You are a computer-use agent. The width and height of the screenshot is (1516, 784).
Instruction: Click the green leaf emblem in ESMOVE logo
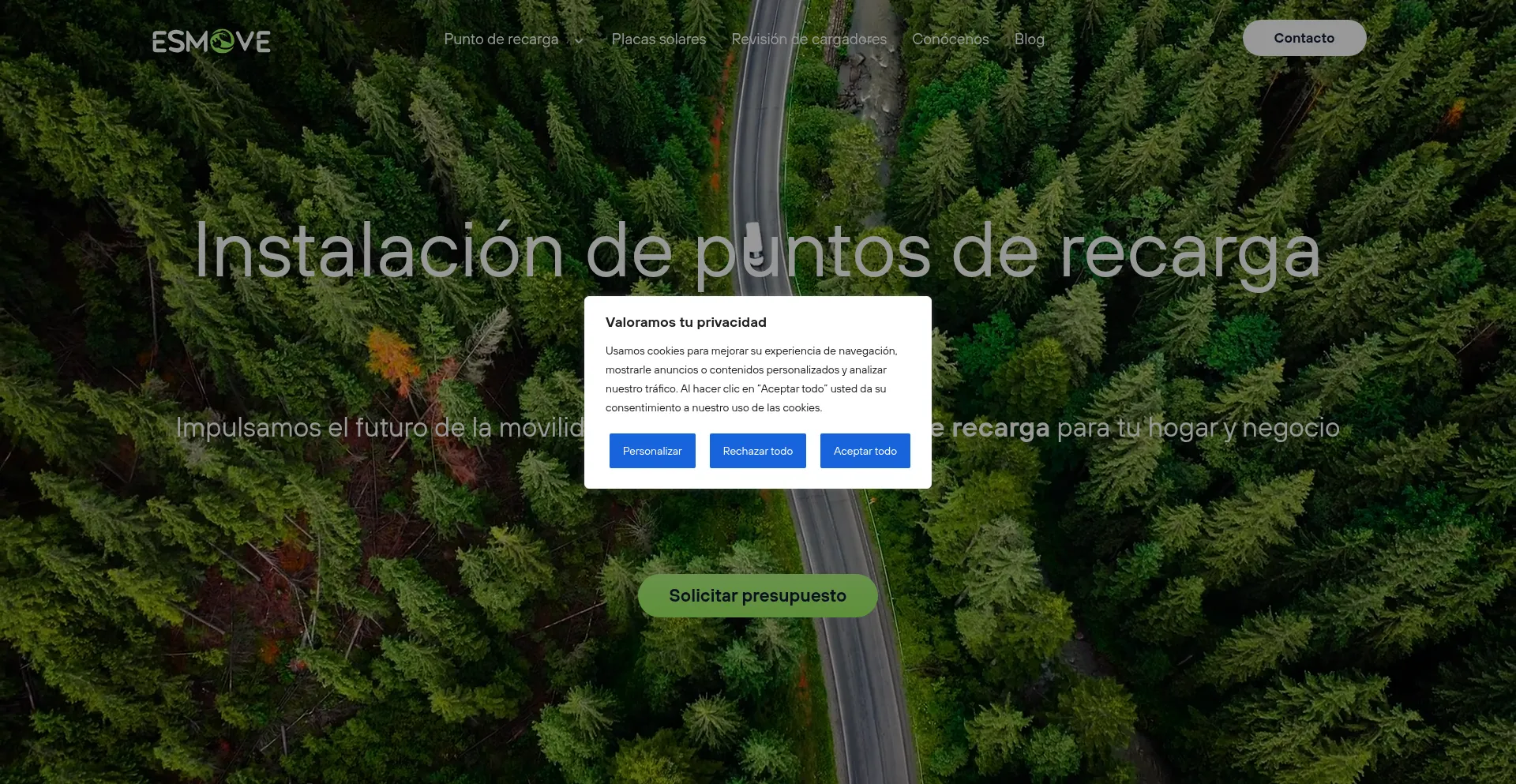222,41
